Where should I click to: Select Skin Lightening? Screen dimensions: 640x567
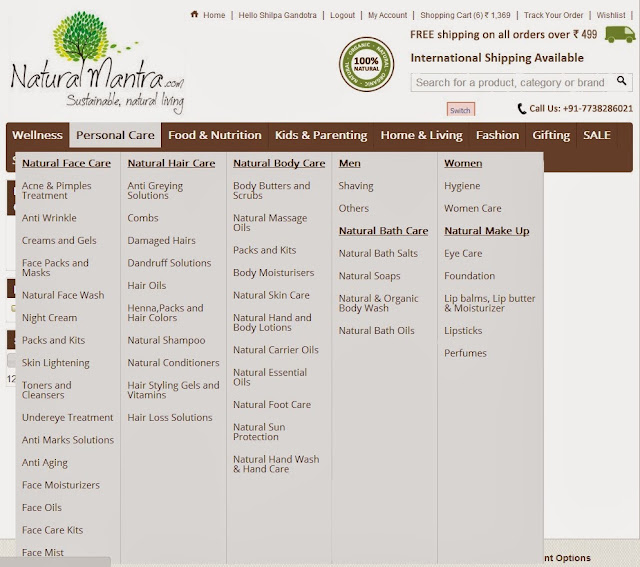pos(56,363)
